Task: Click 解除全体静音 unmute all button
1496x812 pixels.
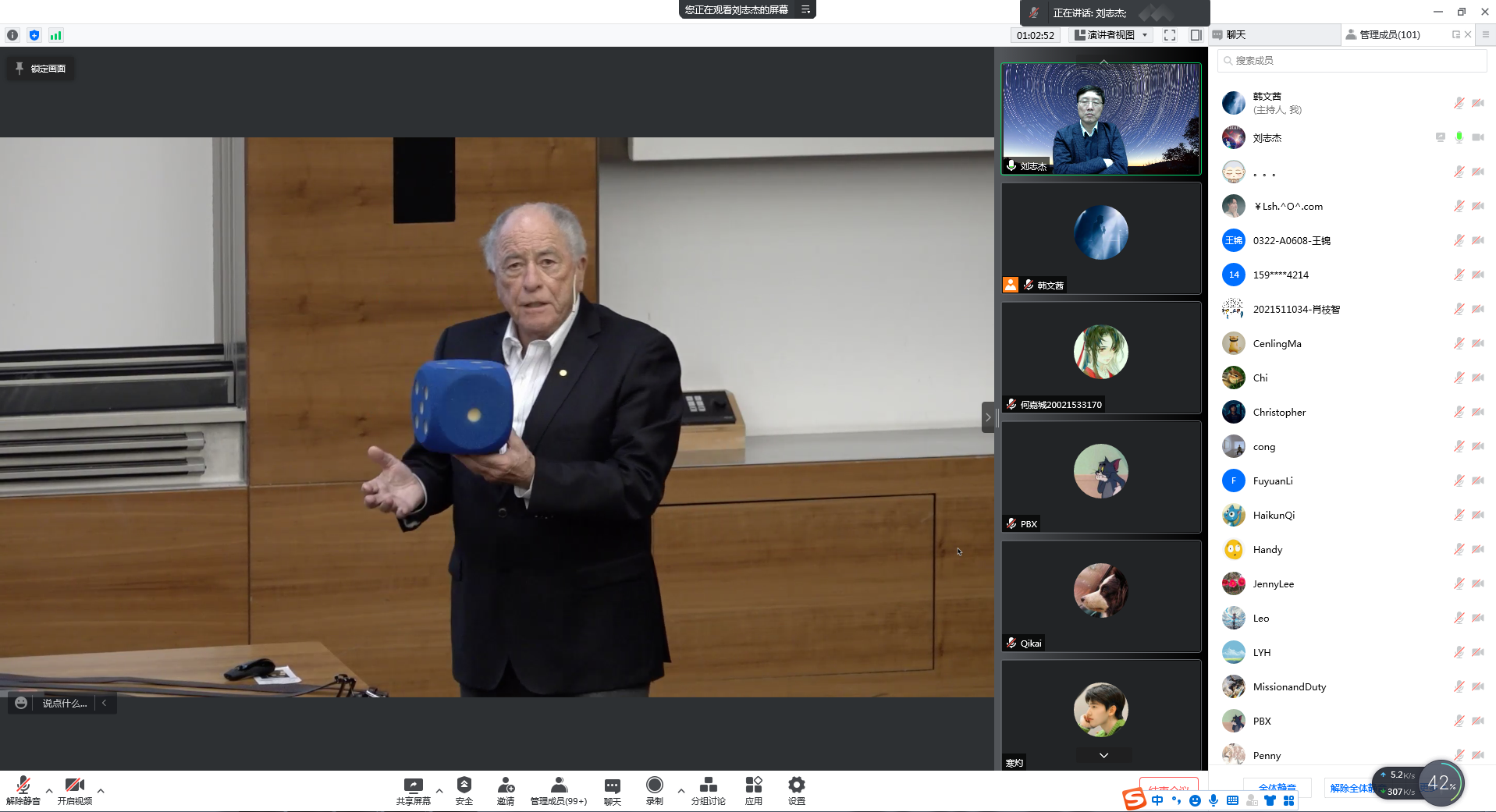Action: (1352, 788)
